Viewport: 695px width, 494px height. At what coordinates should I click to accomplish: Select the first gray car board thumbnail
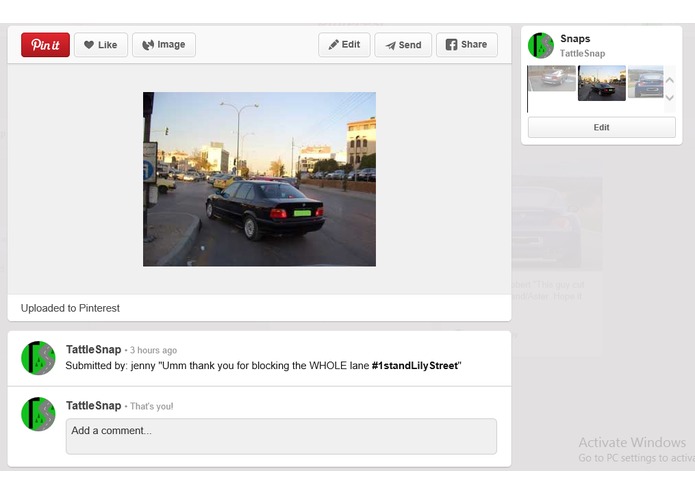552,78
